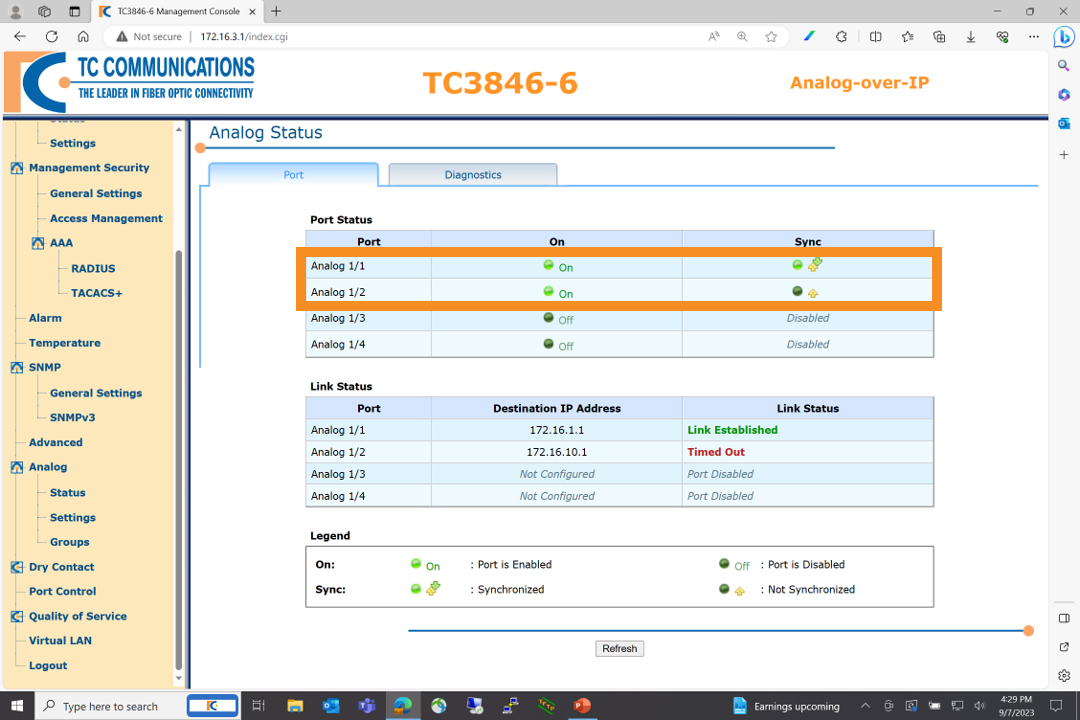Open split screen view
The width and height of the screenshot is (1080, 720).
tap(875, 37)
